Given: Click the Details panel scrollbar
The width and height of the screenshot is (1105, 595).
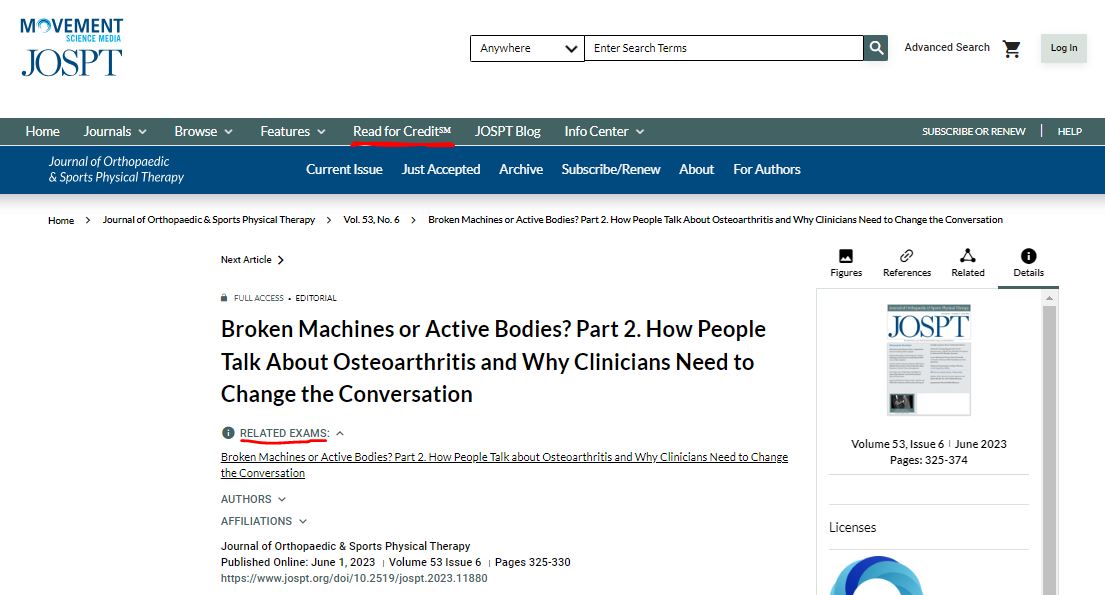Looking at the screenshot, I should [1049, 451].
